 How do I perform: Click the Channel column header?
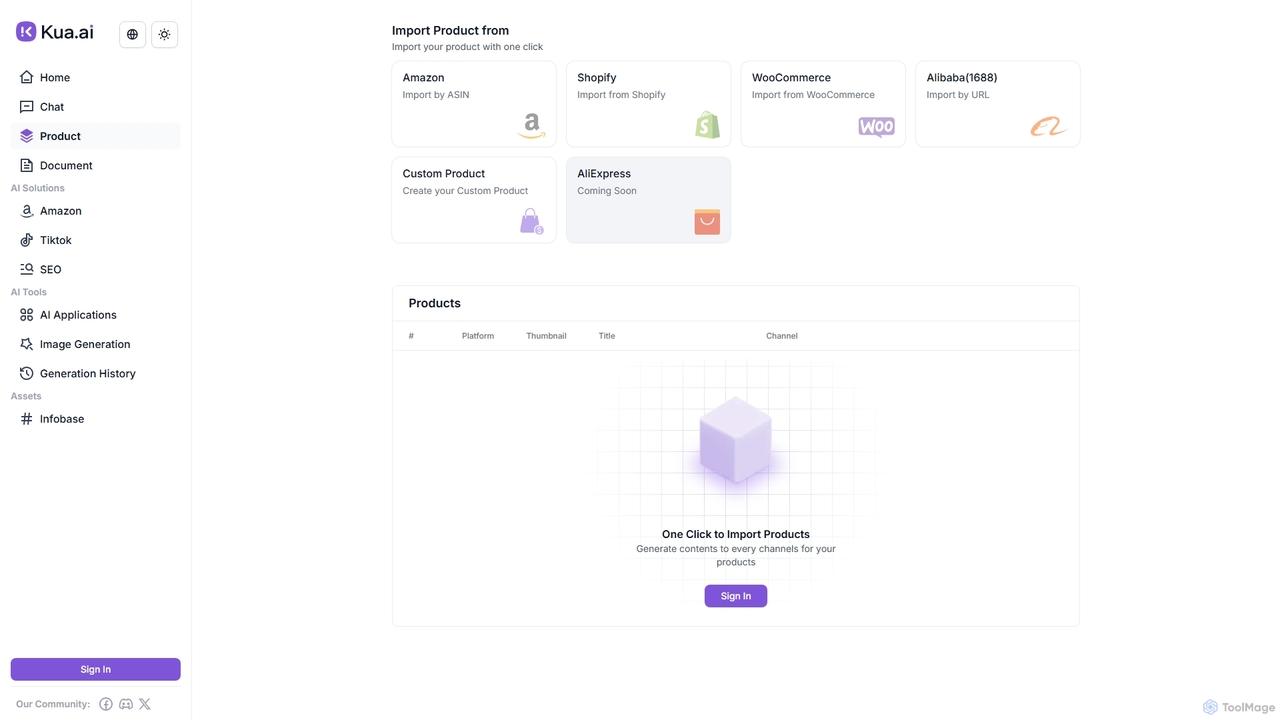coord(782,336)
